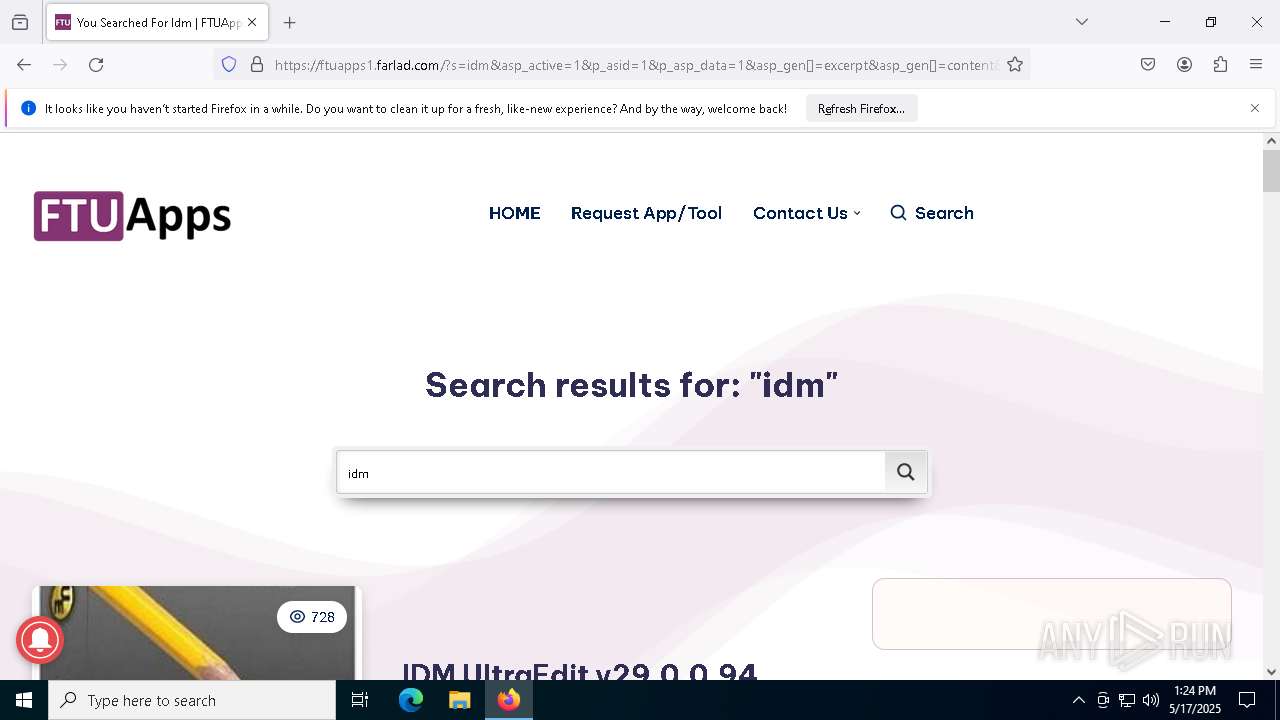Open the Search option in site navigation
The height and width of the screenshot is (720, 1280).
tap(932, 213)
